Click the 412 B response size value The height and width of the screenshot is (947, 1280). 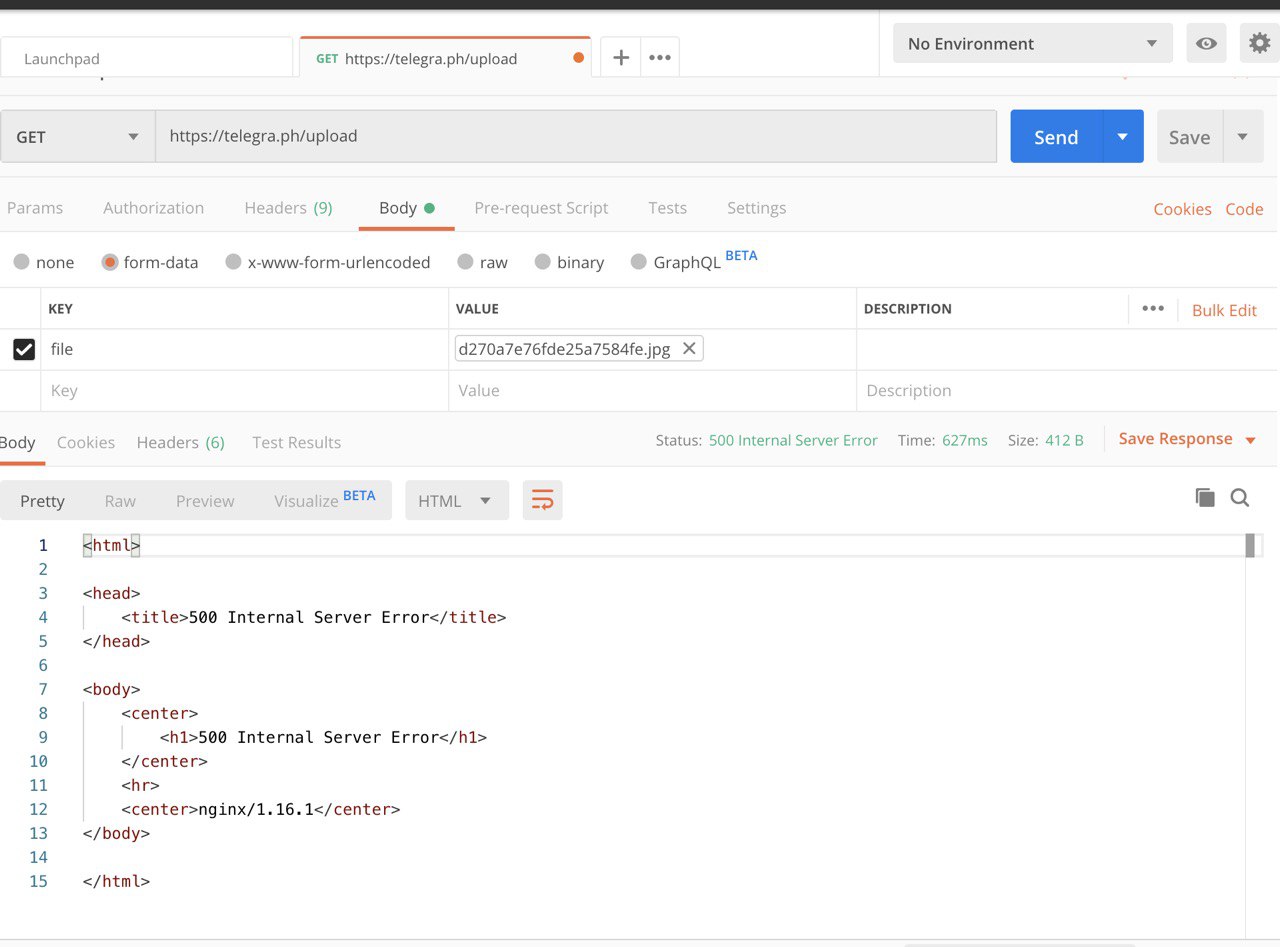pos(1064,440)
